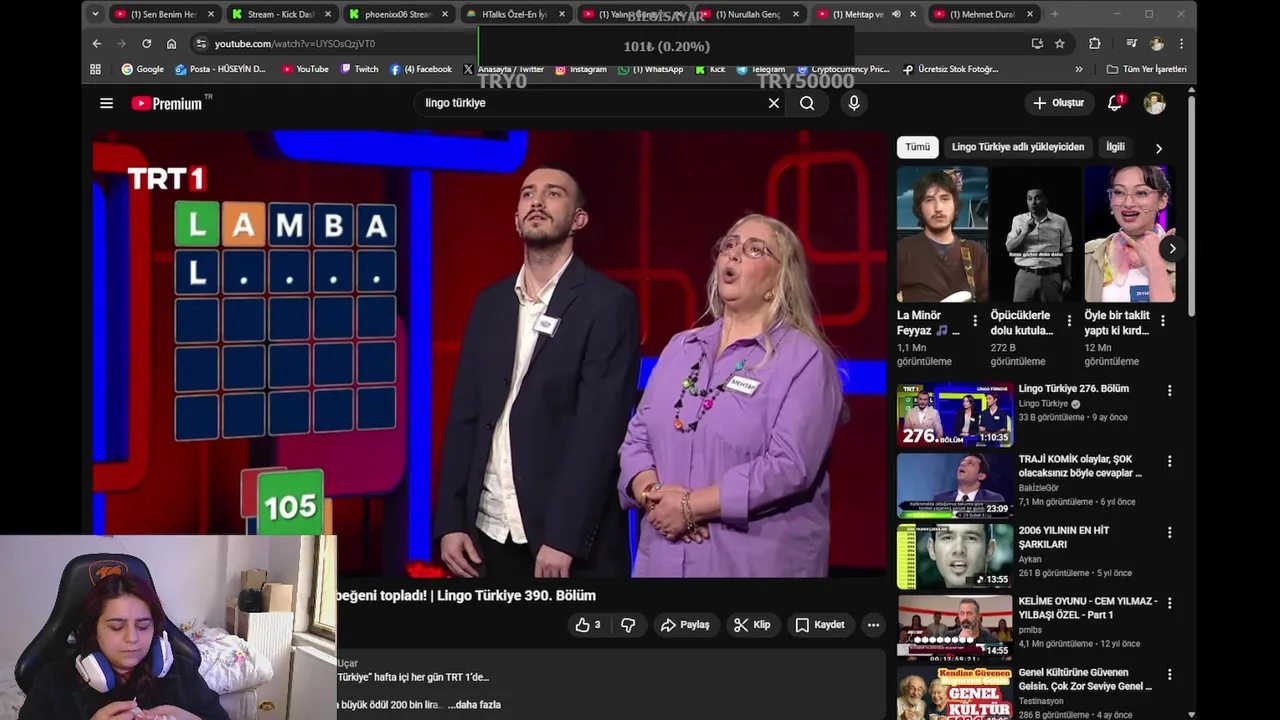The width and height of the screenshot is (1280, 720).
Task: Expand the description with ...daha fazla
Action: tap(474, 705)
